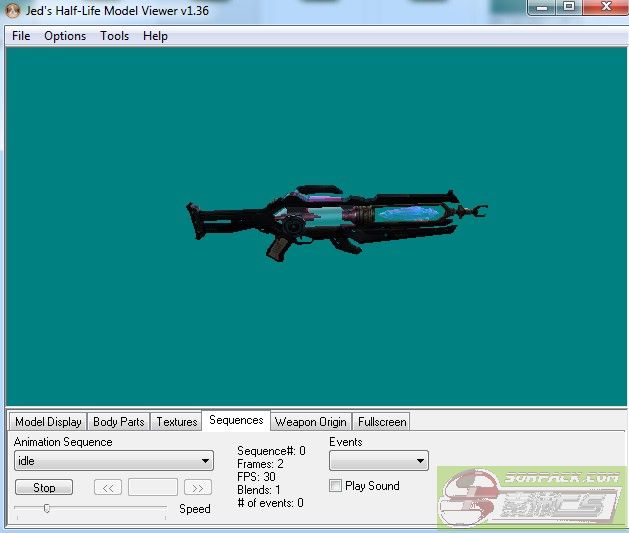Image resolution: width=629 pixels, height=533 pixels.
Task: Click the app icon in the title bar
Action: pyautogui.click(x=12, y=9)
